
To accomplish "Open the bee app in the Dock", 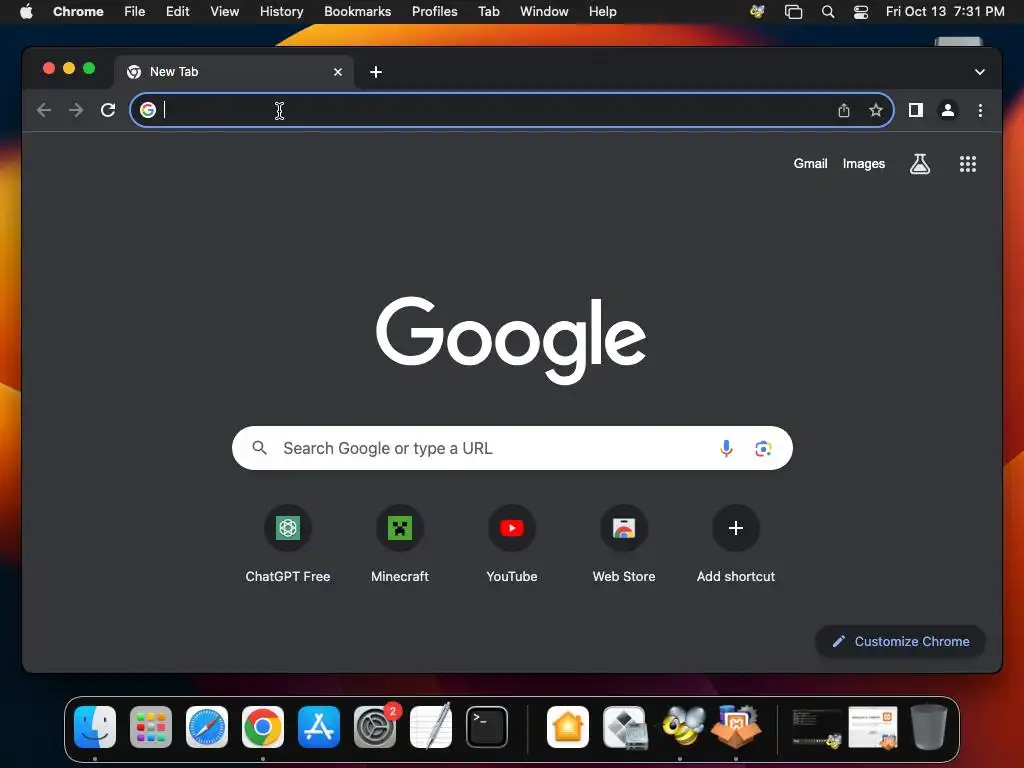I will point(682,727).
